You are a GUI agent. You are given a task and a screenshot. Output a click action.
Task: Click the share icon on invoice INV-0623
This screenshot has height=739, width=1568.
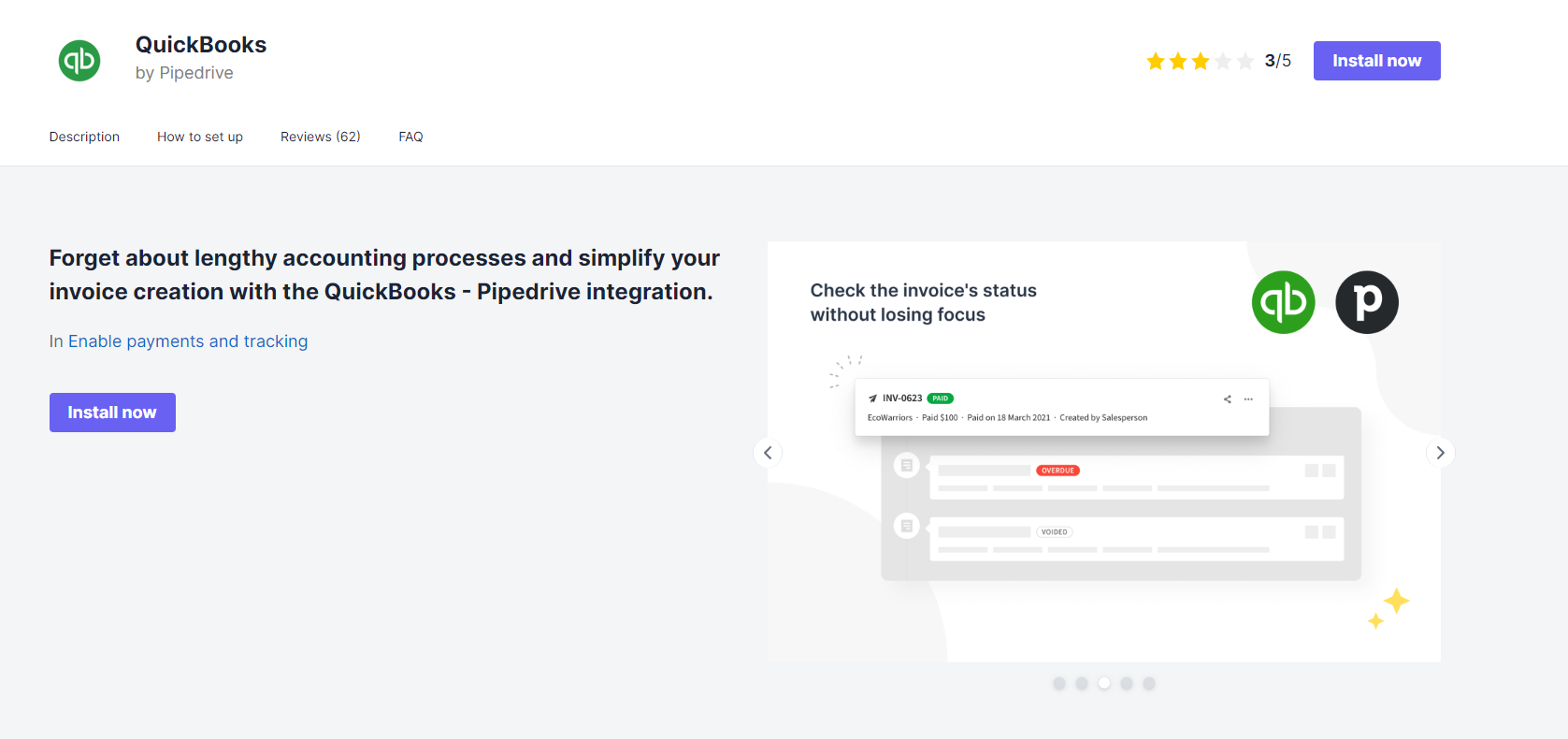[x=1227, y=398]
